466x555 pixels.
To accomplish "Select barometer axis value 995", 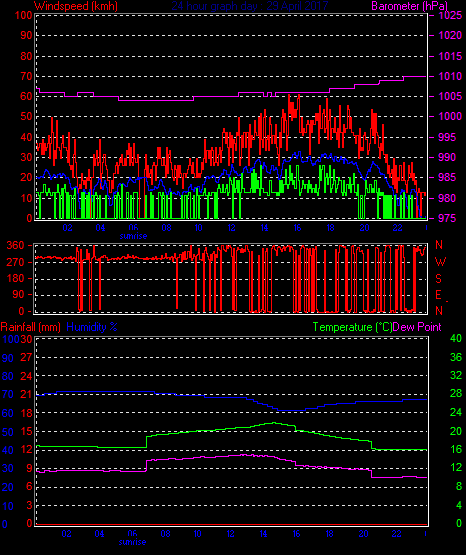I will (447, 137).
